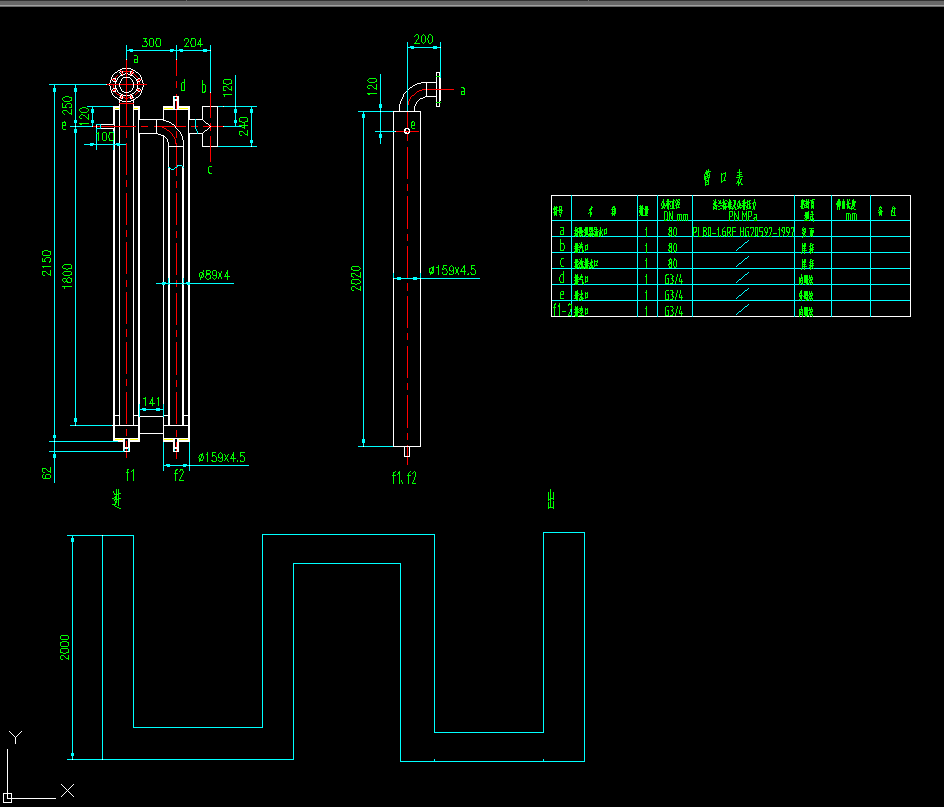
Task: Click the 2000 dimension of the lower outline
Action: 66,647
